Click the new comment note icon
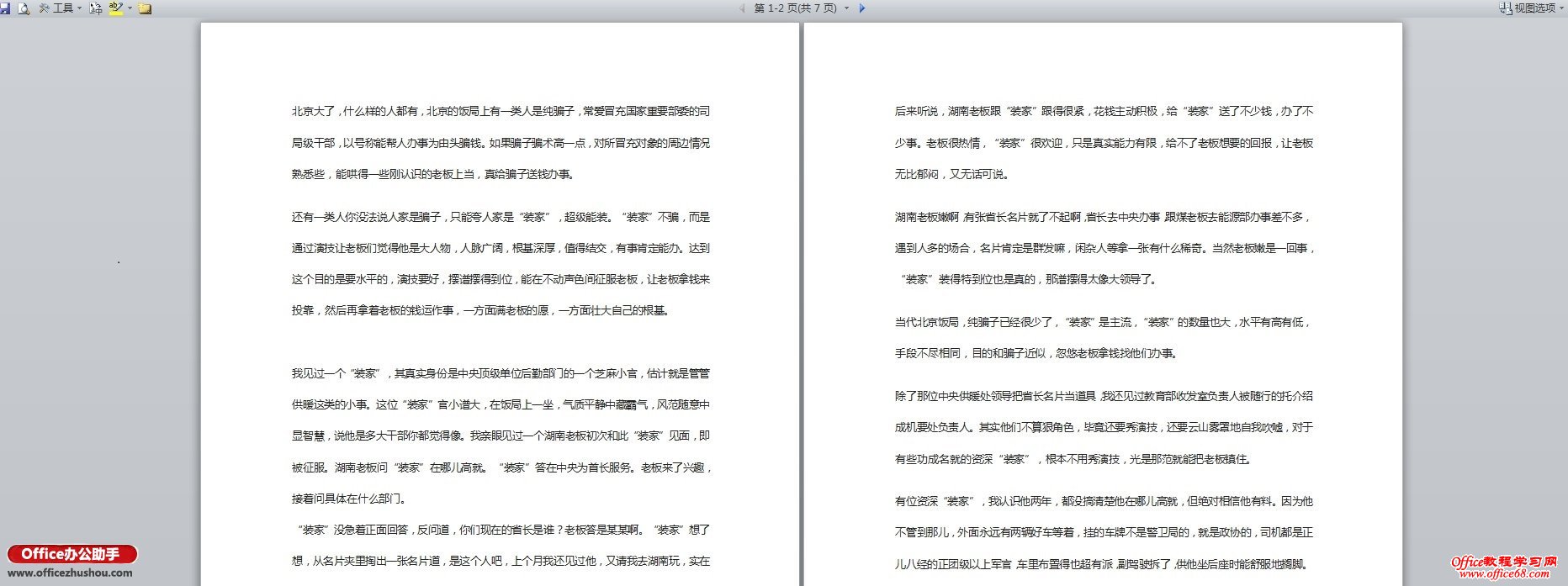 145,8
